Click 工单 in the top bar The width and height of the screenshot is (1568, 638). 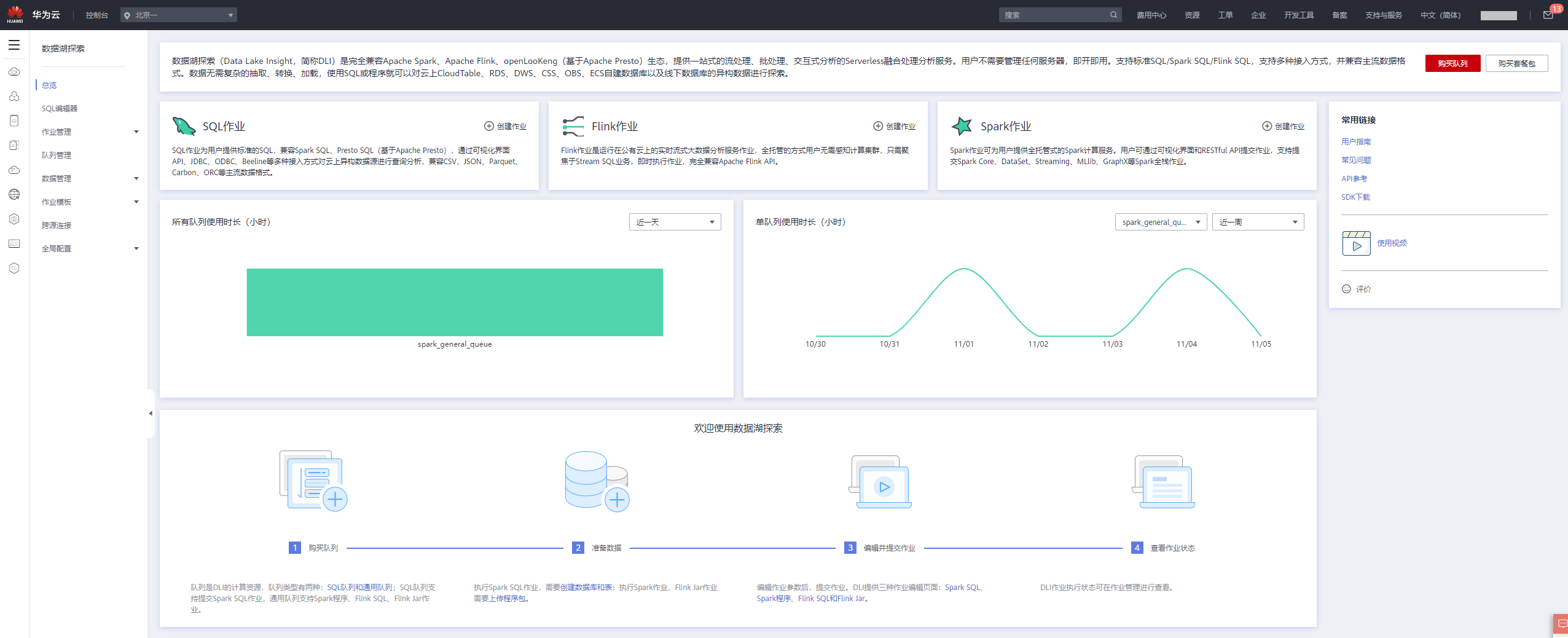[x=1225, y=15]
